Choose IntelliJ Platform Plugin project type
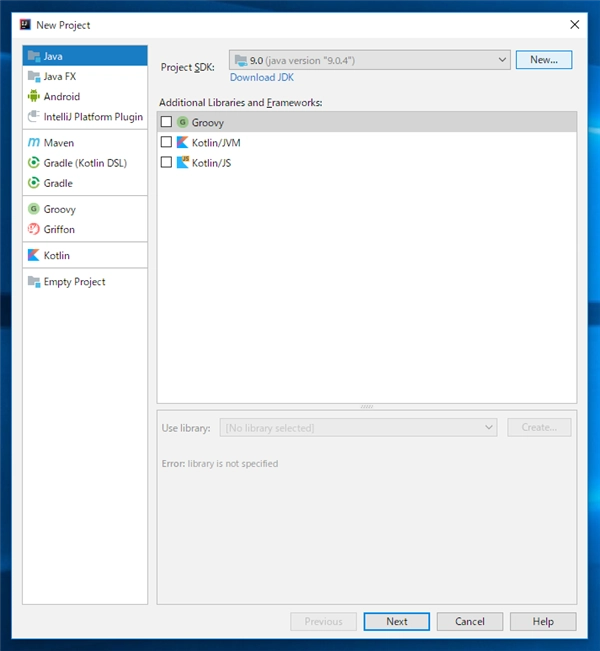 85,117
